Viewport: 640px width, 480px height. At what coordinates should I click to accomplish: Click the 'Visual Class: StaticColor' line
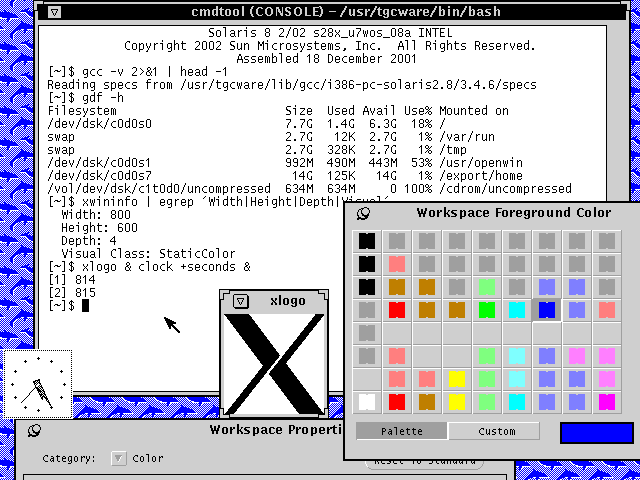click(148, 254)
